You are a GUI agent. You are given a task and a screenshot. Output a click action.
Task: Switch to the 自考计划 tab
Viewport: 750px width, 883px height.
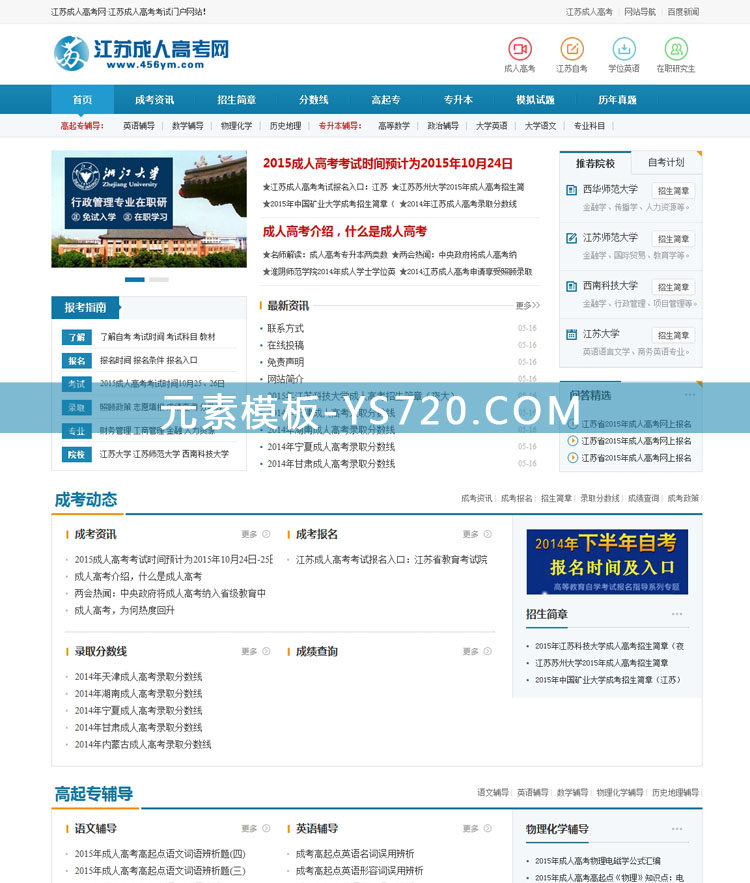[x=666, y=163]
